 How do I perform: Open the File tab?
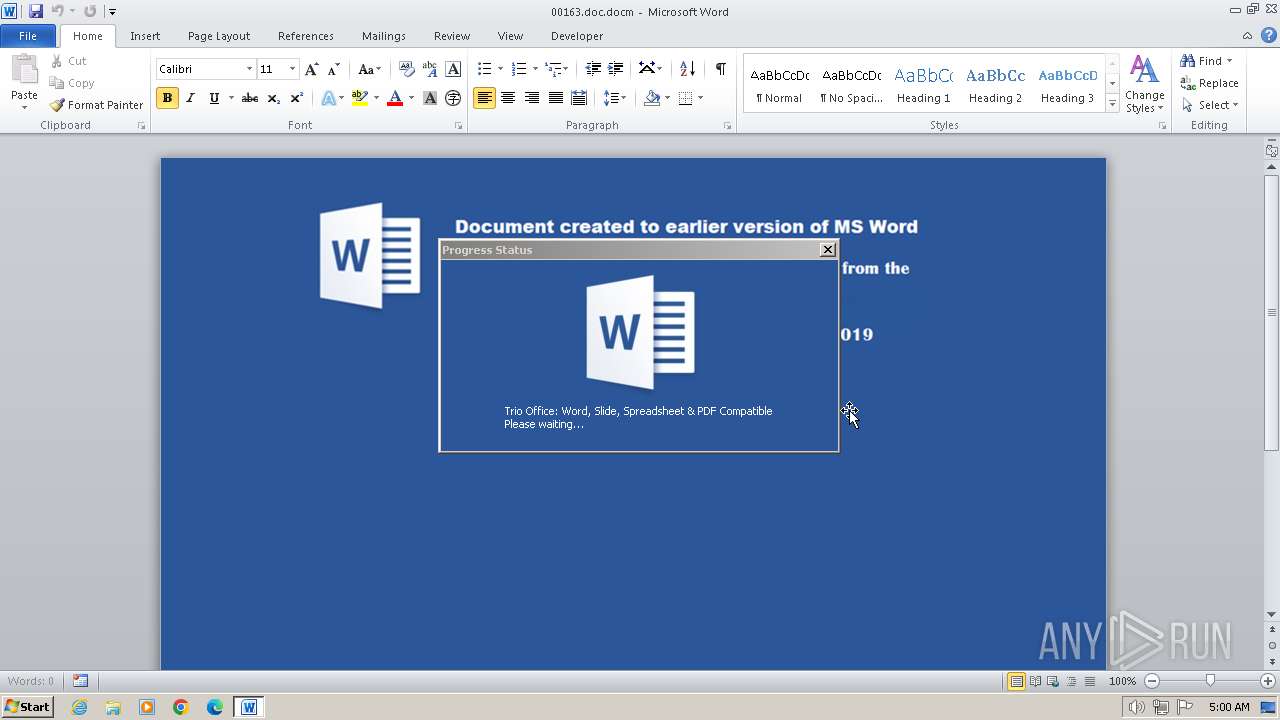coord(28,35)
